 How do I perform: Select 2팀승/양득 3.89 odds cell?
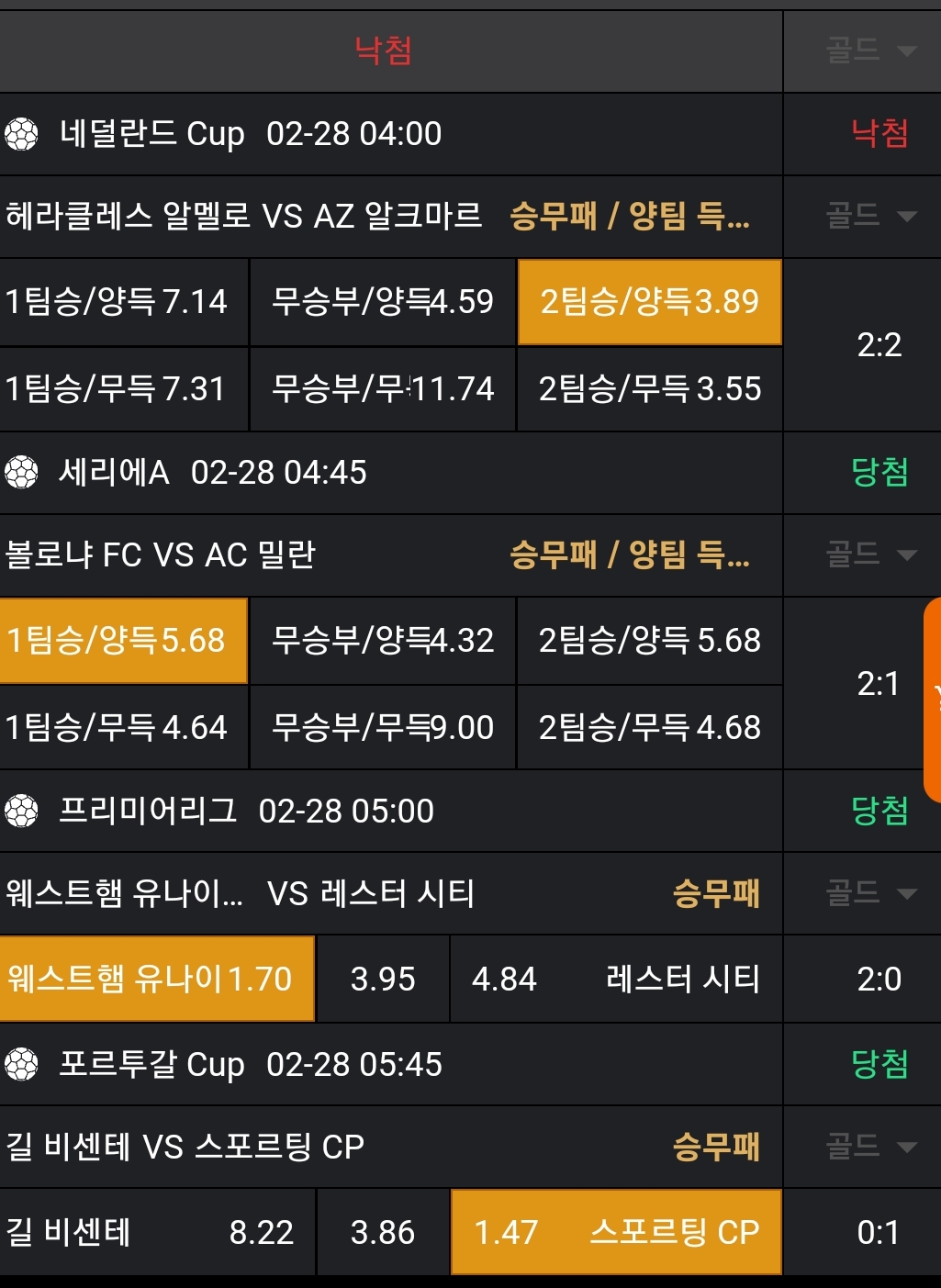(650, 302)
